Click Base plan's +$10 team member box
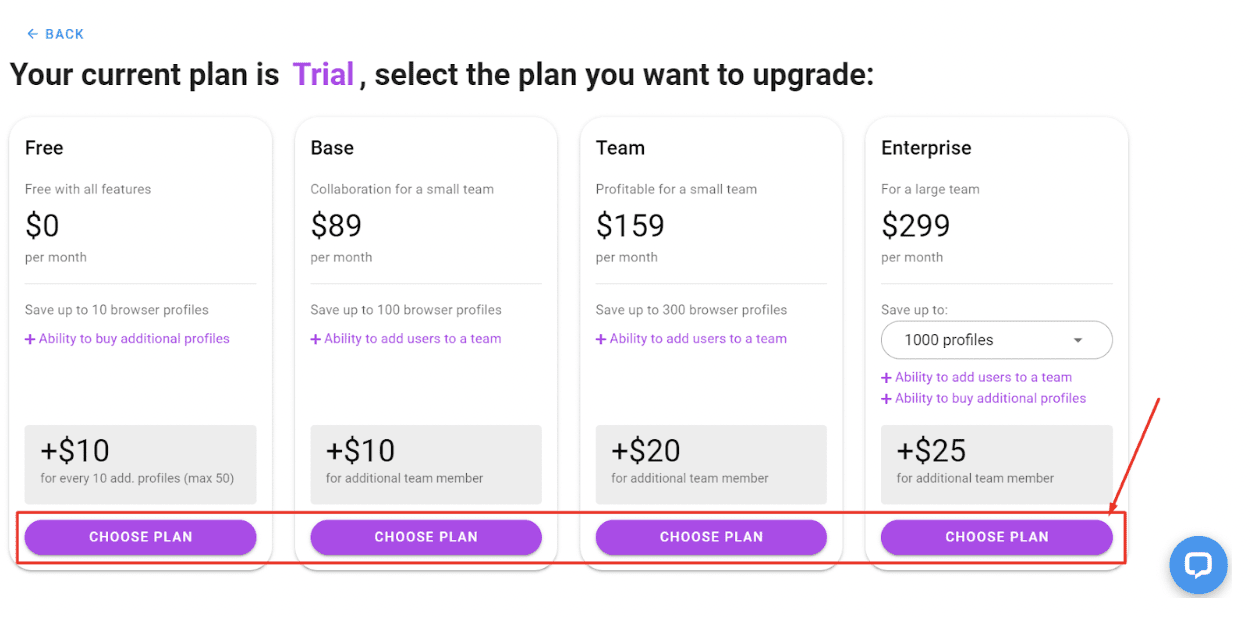 click(x=426, y=464)
